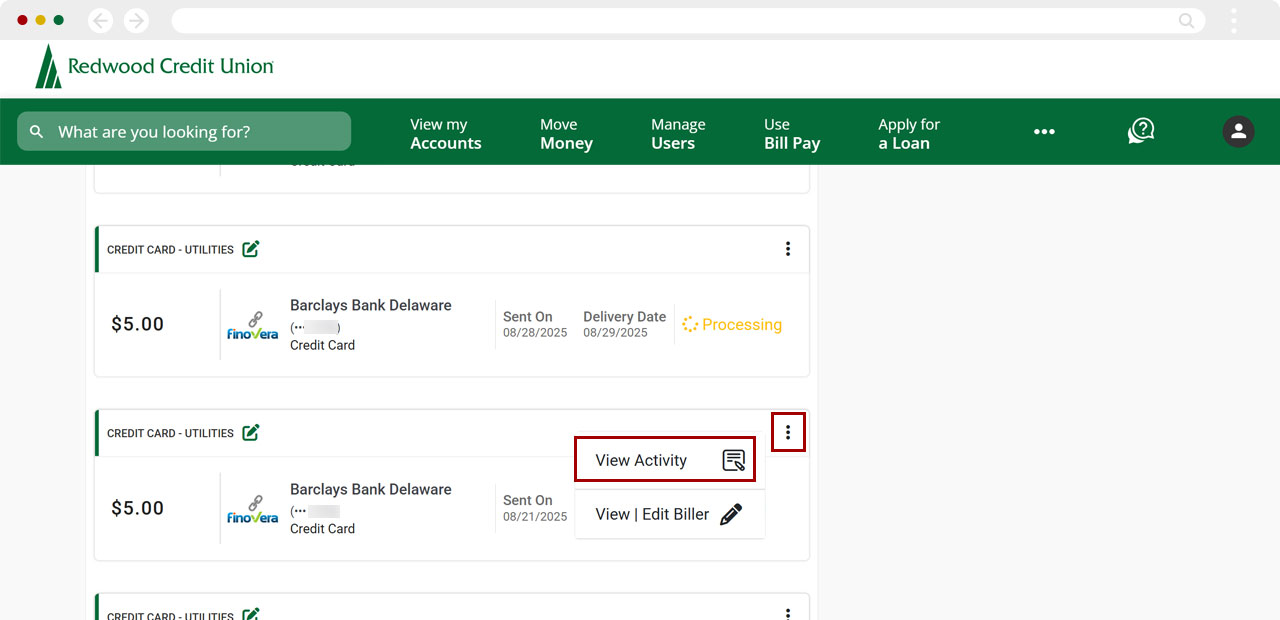Click the View Activity document icon

click(733, 459)
